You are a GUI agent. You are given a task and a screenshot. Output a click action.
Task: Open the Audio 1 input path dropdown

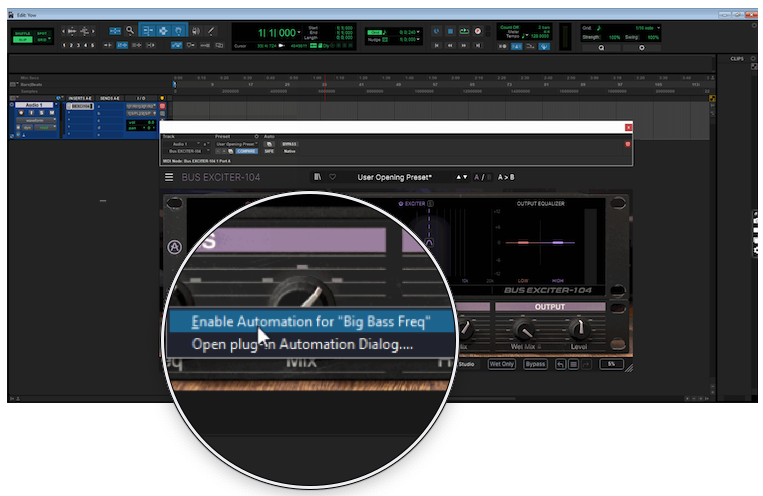coord(141,106)
